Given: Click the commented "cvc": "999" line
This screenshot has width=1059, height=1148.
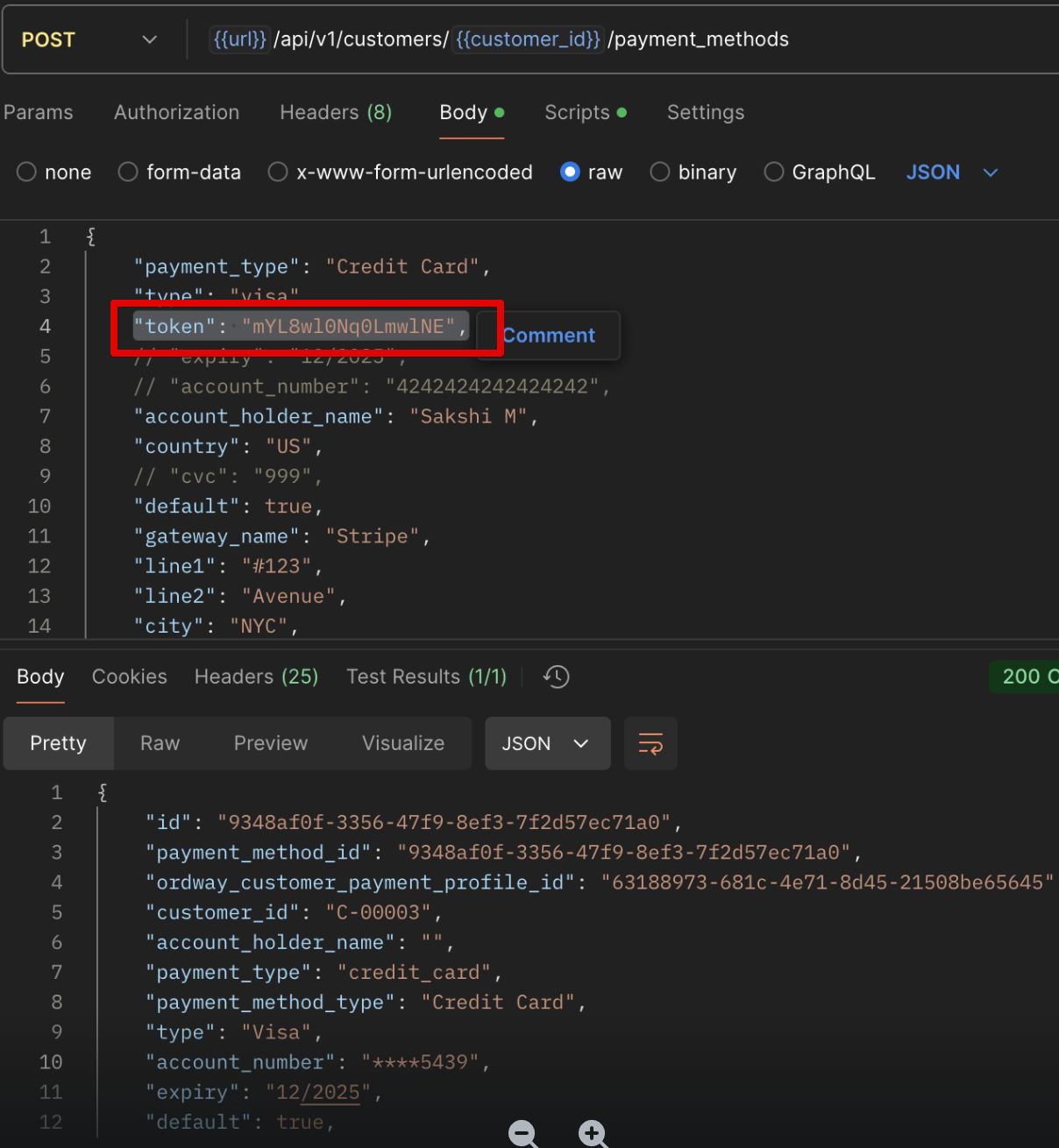Looking at the screenshot, I should click(x=228, y=476).
